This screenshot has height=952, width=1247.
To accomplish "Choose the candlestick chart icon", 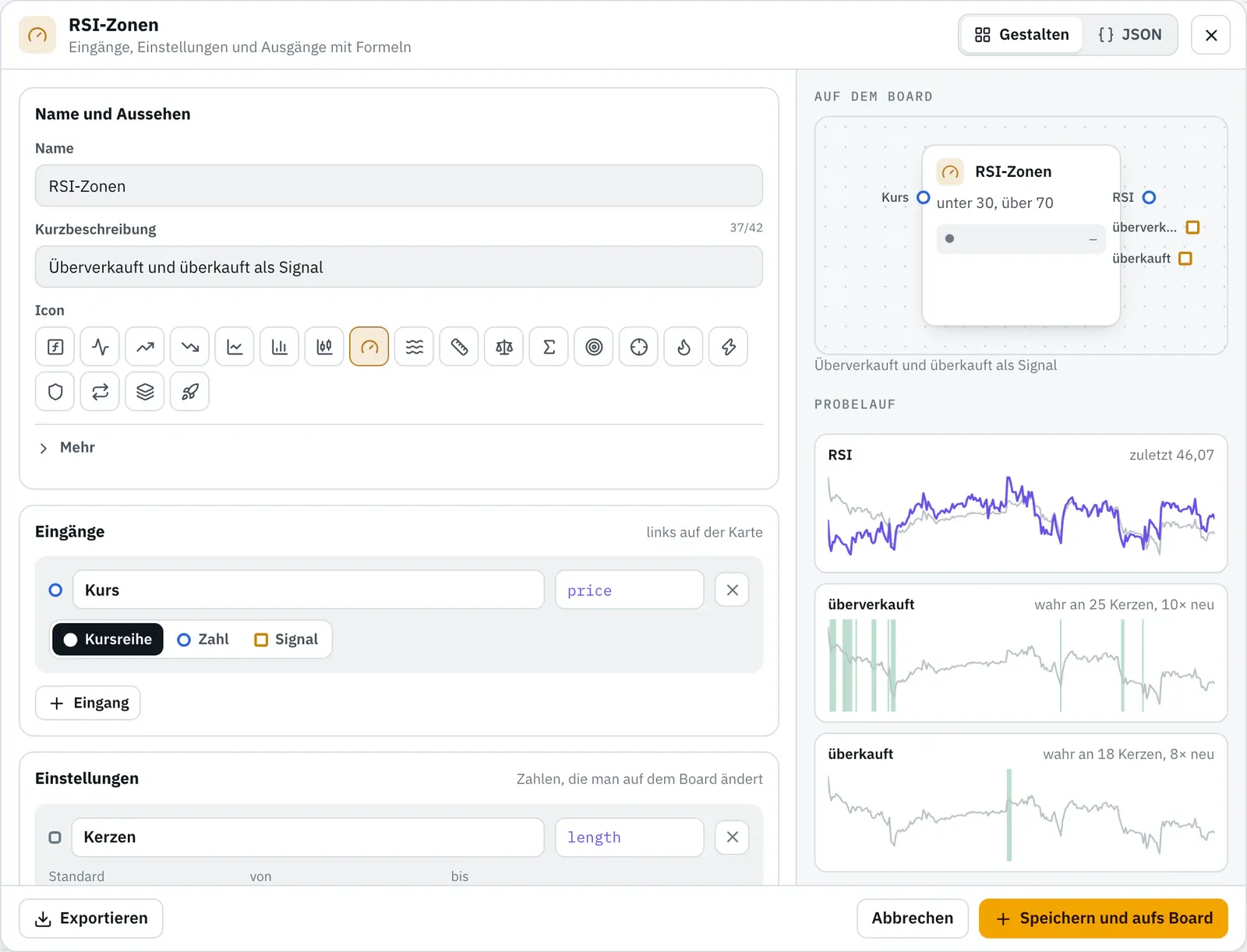I will pyautogui.click(x=324, y=347).
